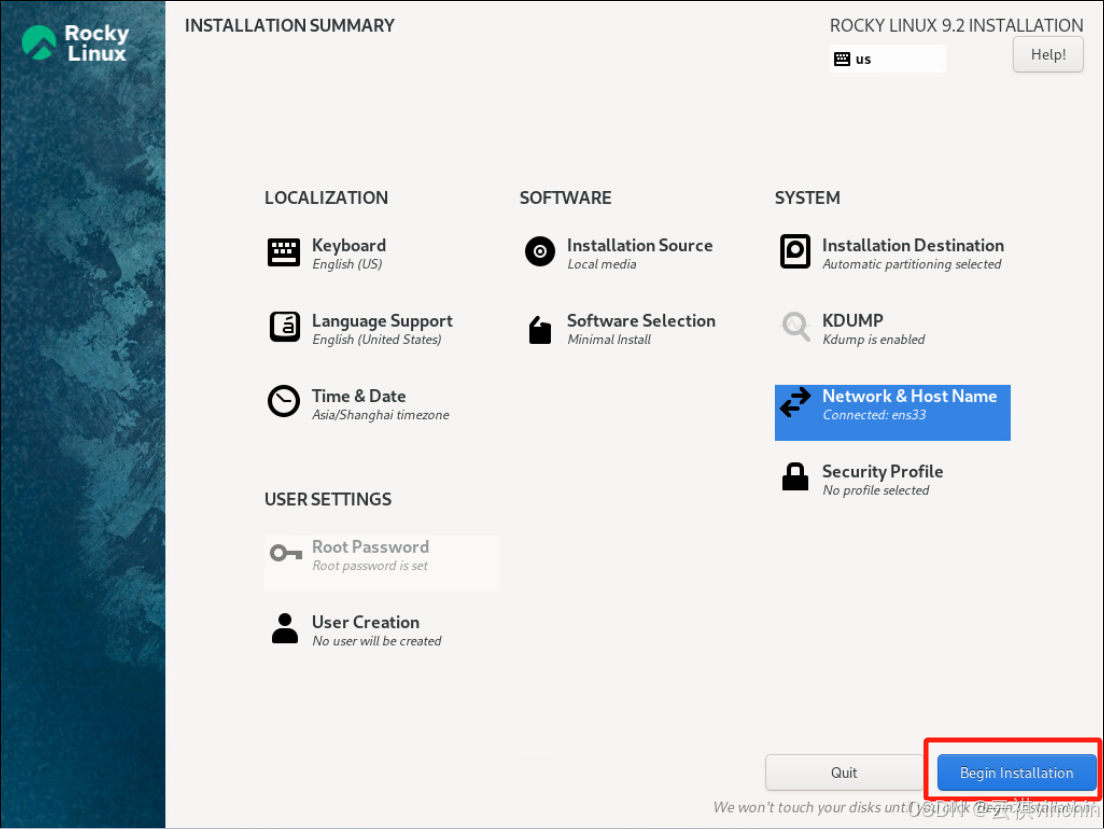Image resolution: width=1104 pixels, height=829 pixels.
Task: Open the Security Profile lock icon
Action: pyautogui.click(x=795, y=477)
